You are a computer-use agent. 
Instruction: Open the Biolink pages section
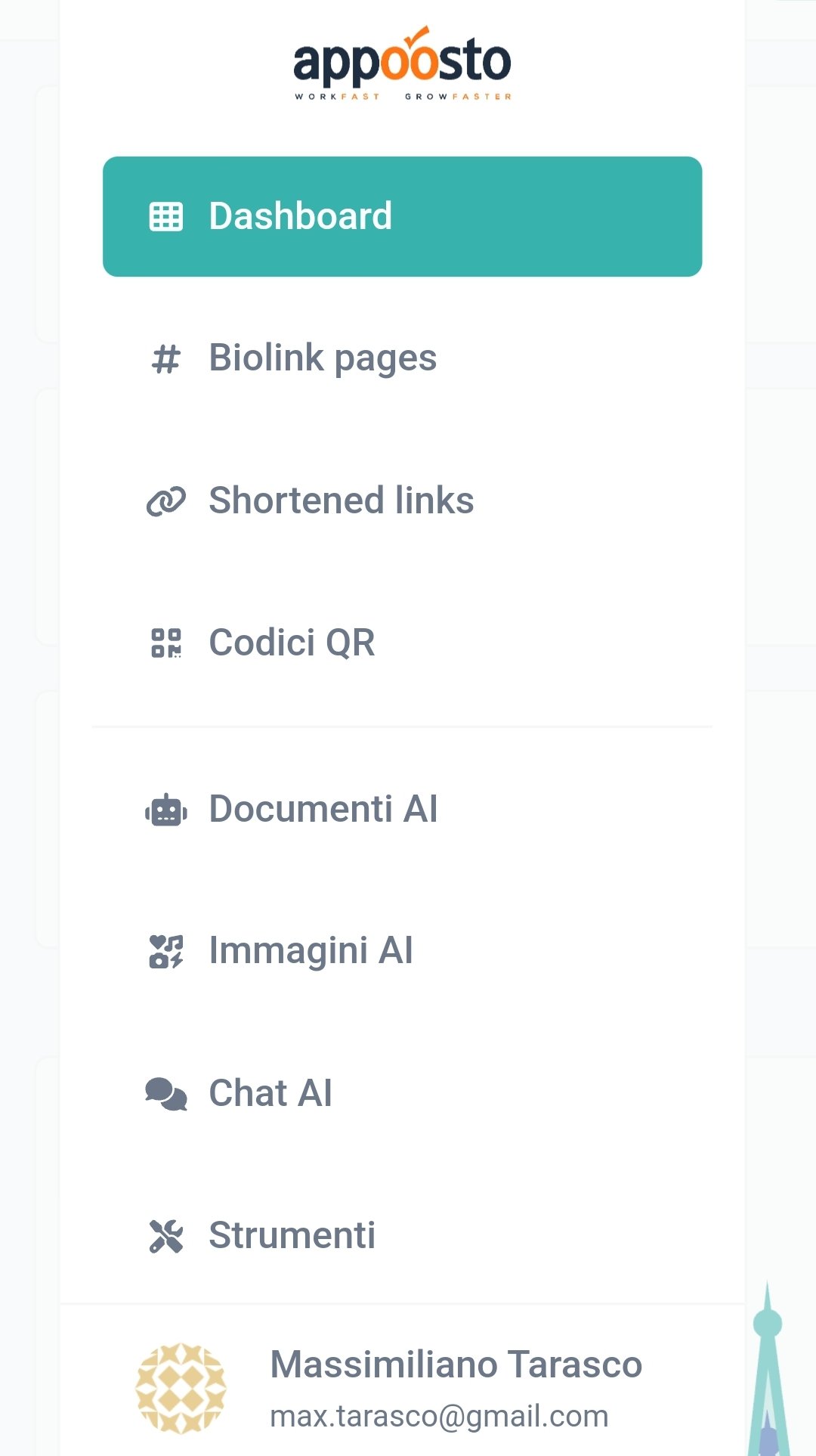323,358
